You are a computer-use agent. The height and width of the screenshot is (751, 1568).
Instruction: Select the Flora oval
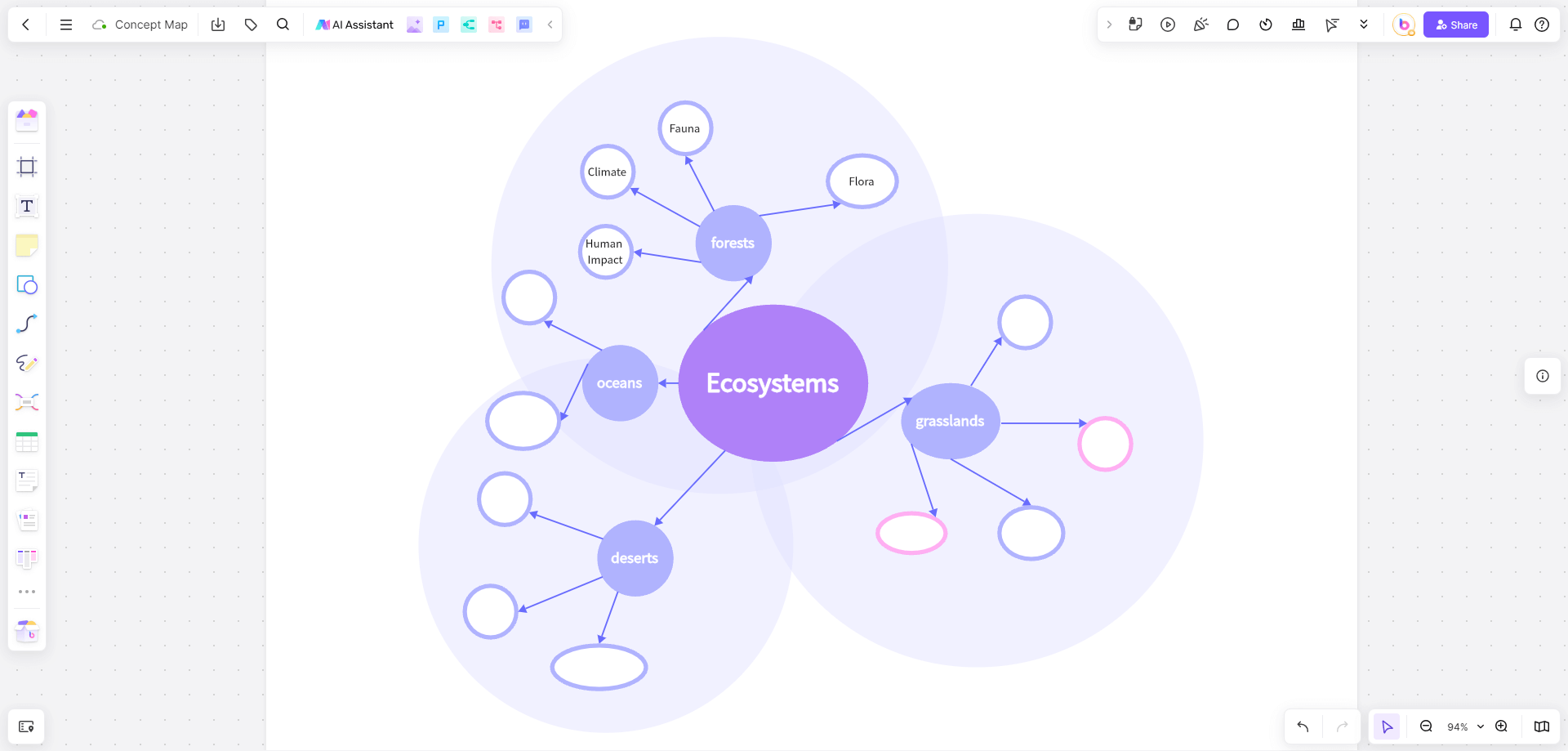pos(862,181)
